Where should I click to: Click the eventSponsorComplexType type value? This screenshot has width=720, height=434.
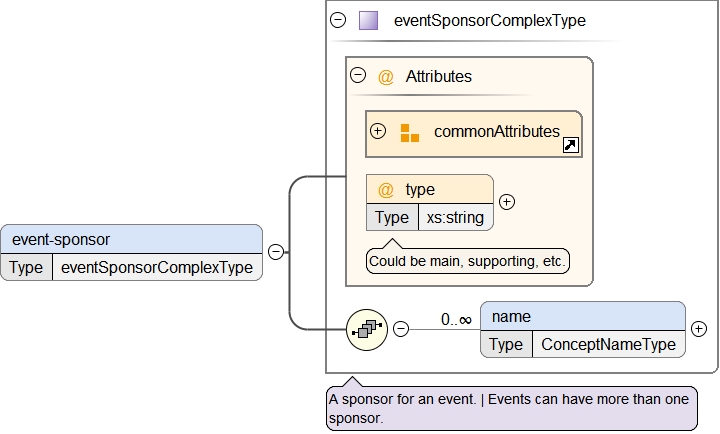pyautogui.click(x=158, y=267)
